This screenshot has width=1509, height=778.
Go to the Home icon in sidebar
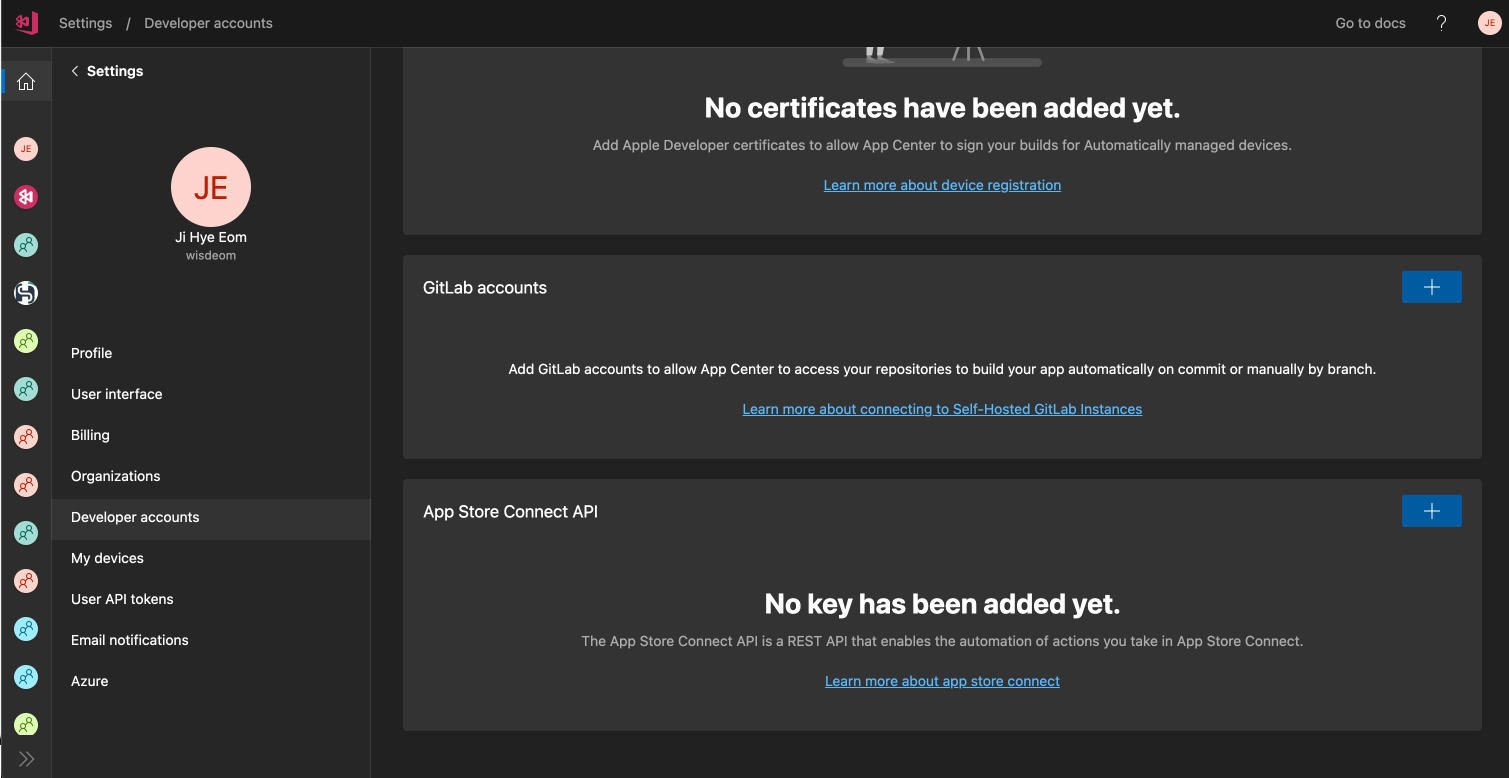pos(26,82)
